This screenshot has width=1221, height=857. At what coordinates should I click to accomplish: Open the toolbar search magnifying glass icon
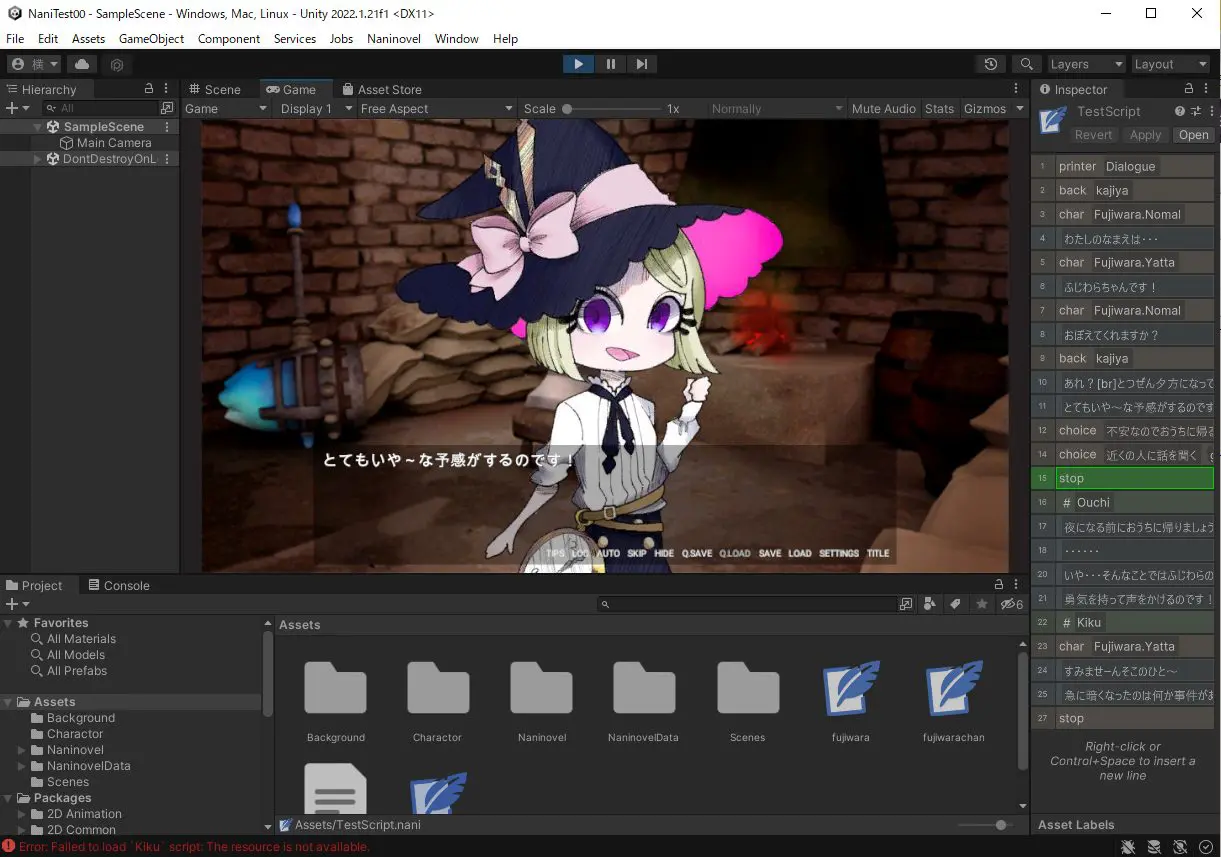point(1027,63)
